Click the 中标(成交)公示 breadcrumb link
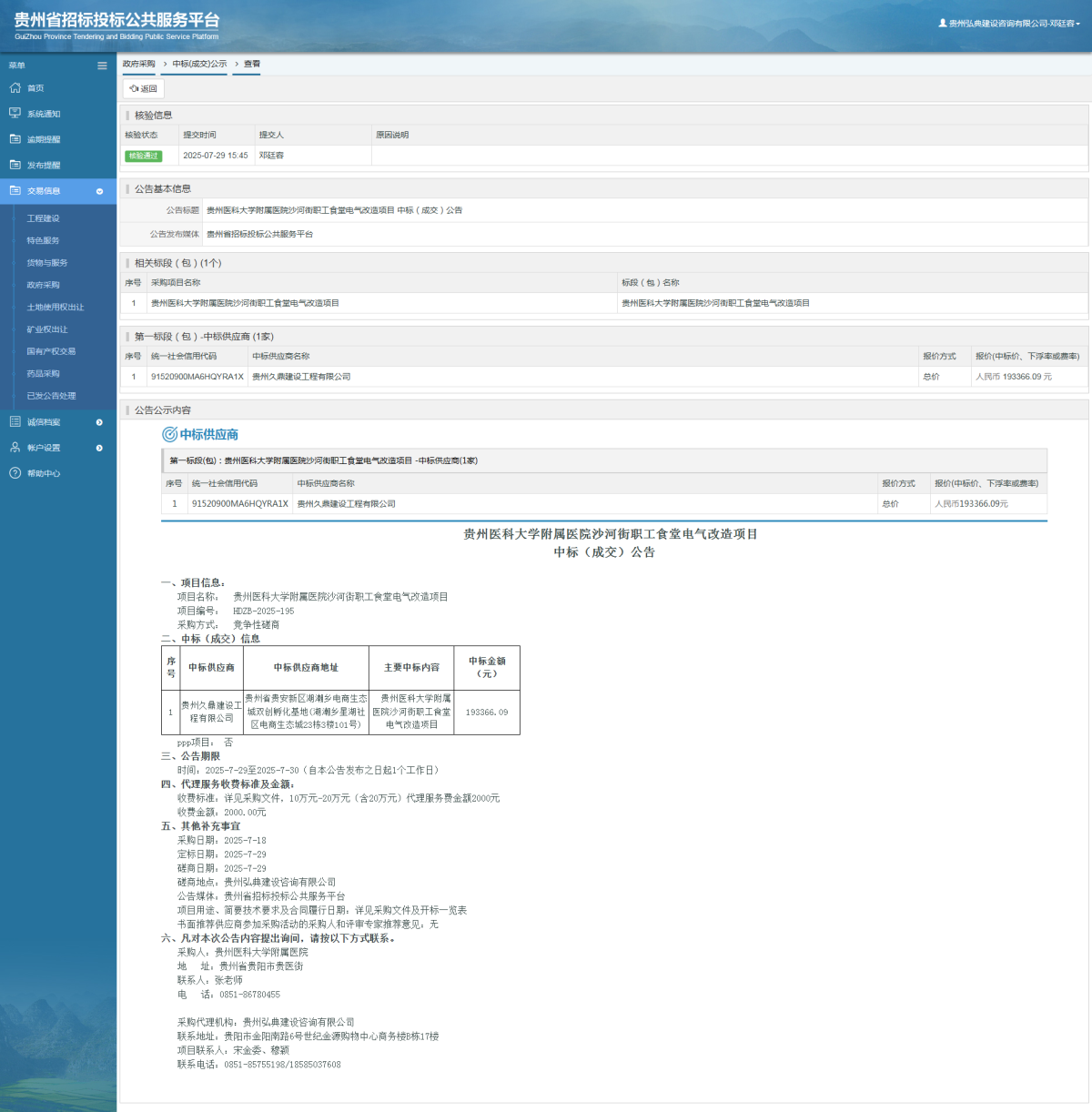This screenshot has height=1112, width=1092. click(x=199, y=65)
